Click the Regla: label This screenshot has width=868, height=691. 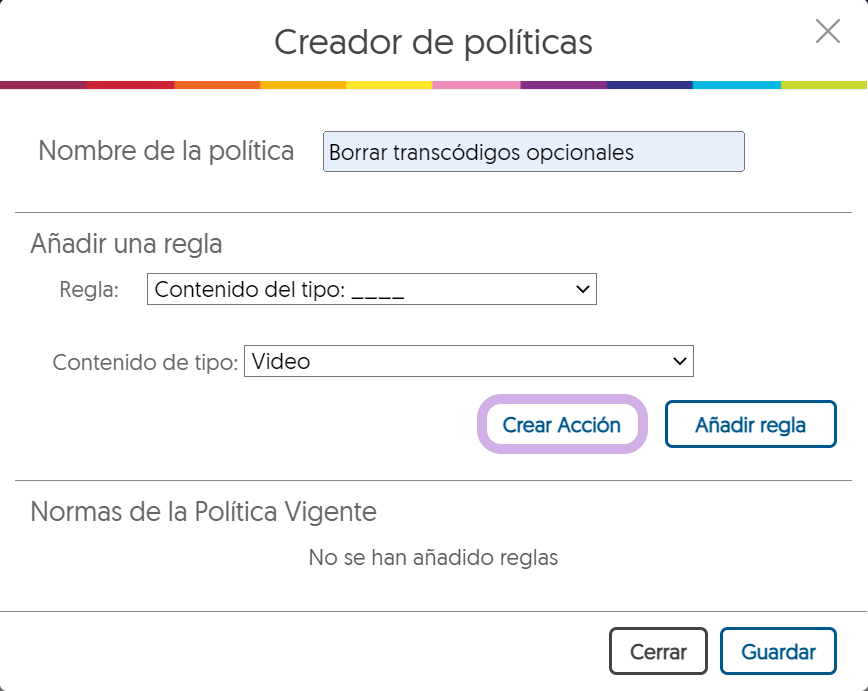tap(89, 290)
